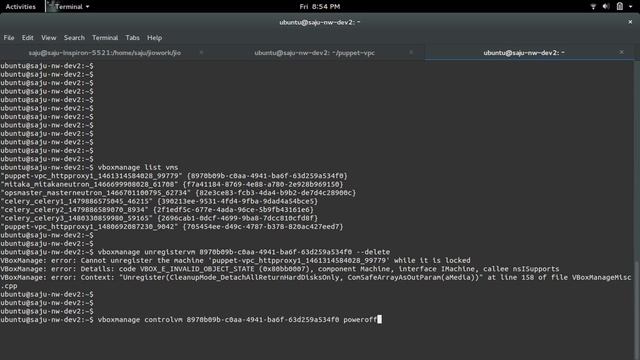Open the Terminal menu

click(105, 38)
